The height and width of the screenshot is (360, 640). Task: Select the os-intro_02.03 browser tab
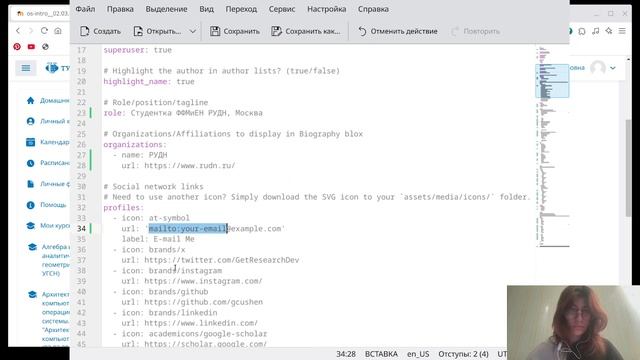tap(43, 13)
